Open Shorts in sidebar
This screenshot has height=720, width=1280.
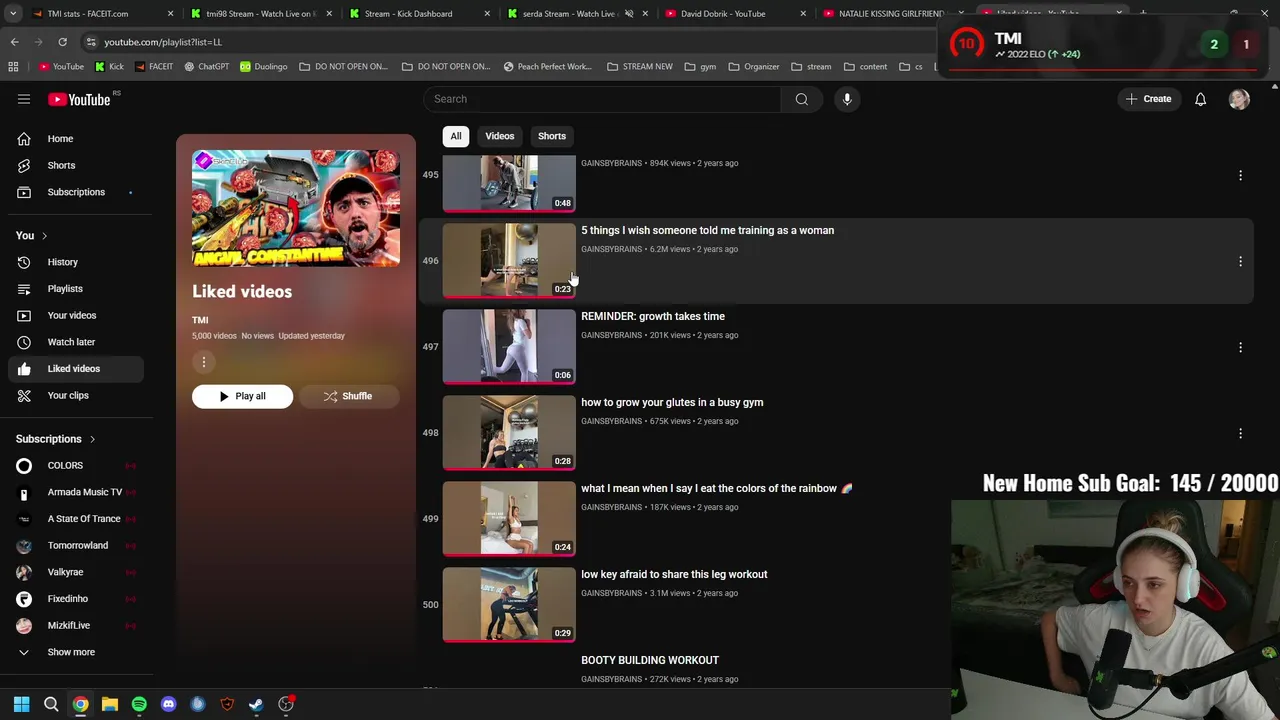coord(76,165)
